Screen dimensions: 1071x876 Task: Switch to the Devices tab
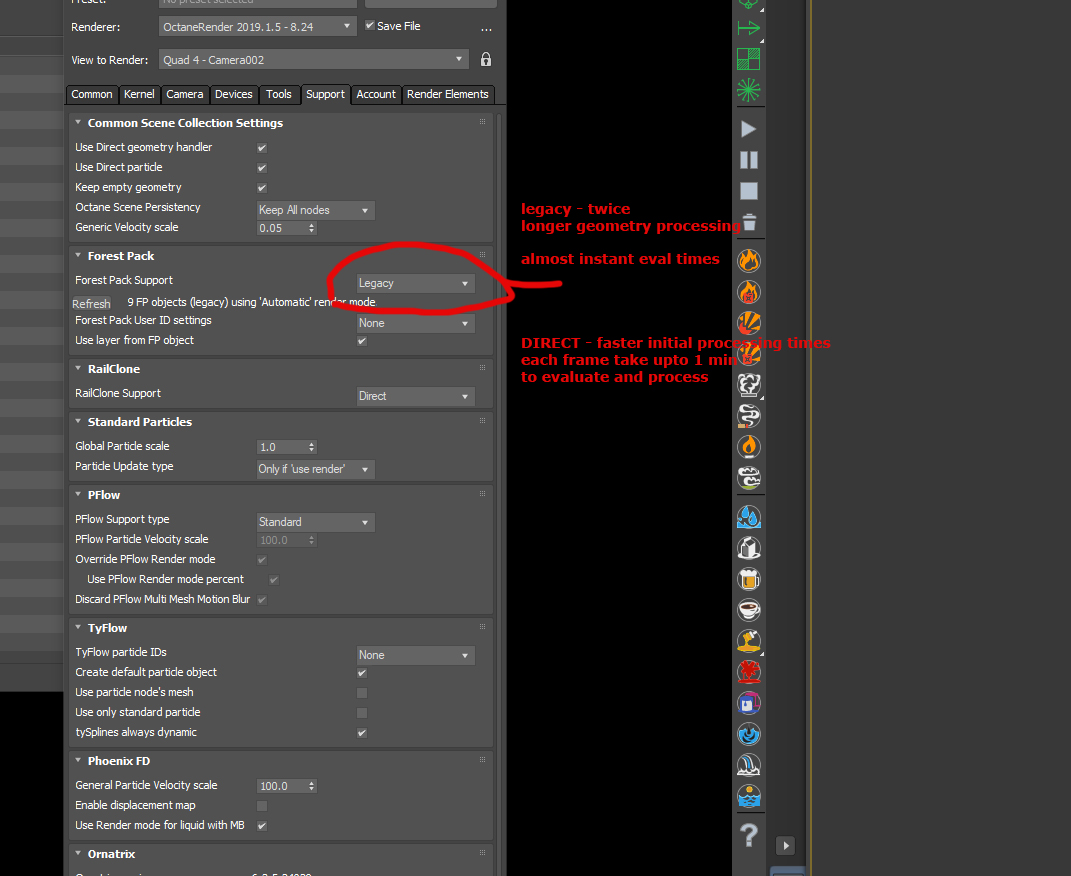tap(234, 94)
